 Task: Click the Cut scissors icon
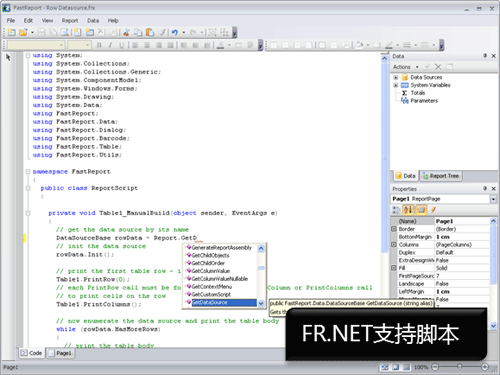click(x=126, y=32)
